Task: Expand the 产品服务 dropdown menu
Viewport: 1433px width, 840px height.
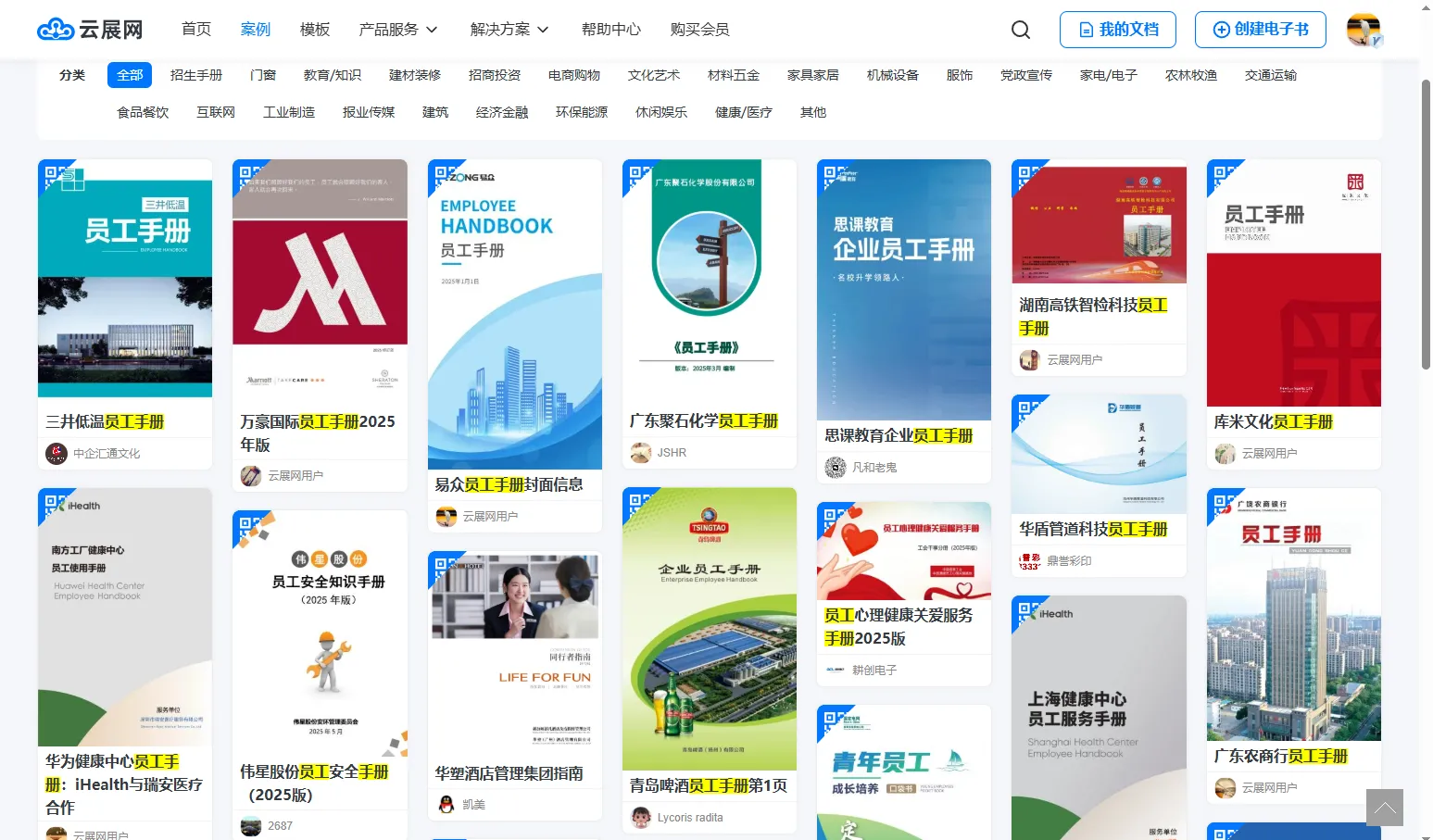Action: click(398, 30)
